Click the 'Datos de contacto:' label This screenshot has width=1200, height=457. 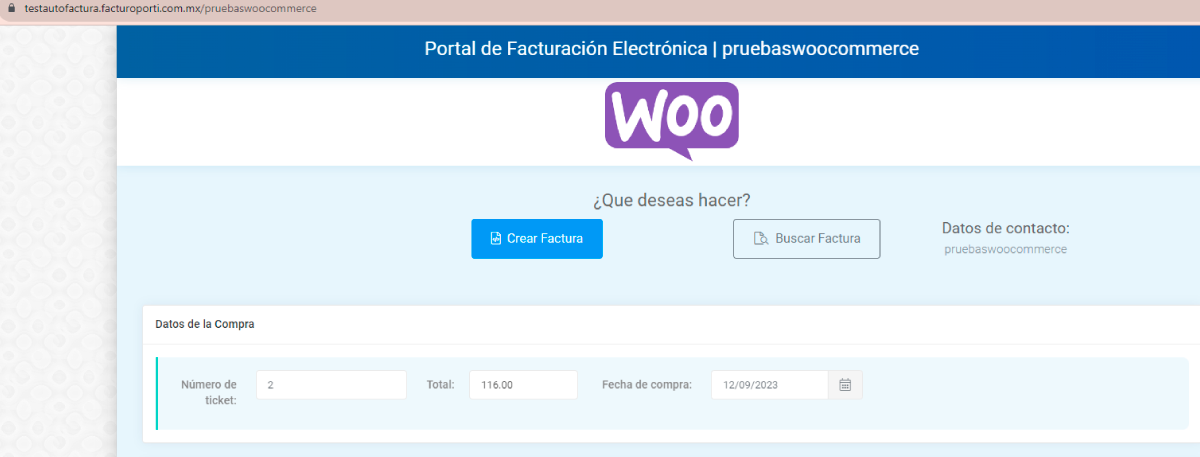[1006, 228]
